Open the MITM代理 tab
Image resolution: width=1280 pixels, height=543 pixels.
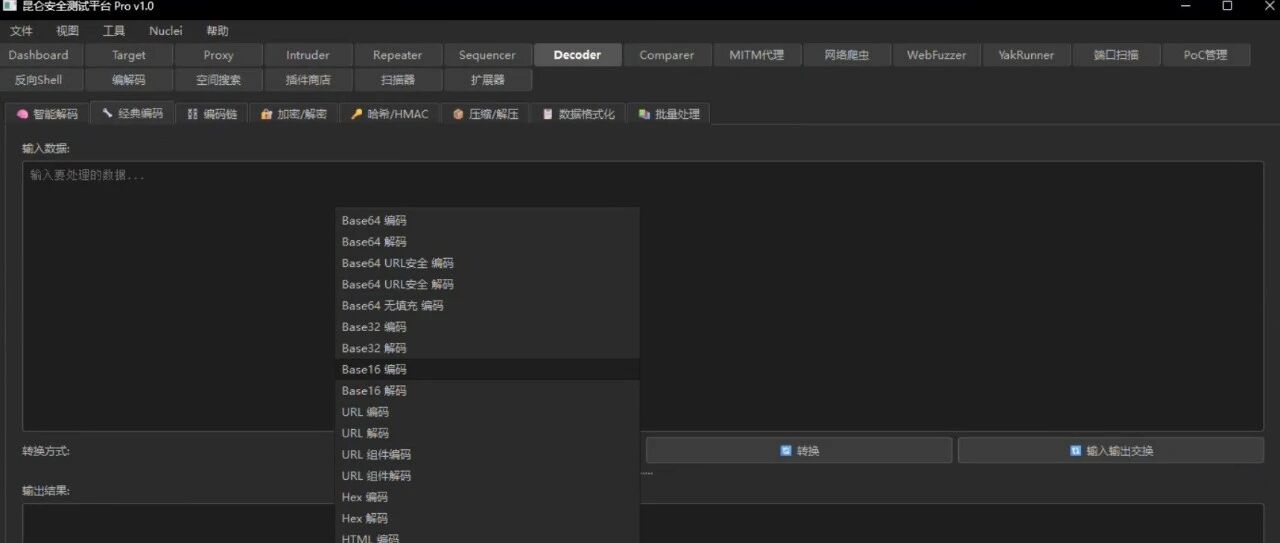757,55
